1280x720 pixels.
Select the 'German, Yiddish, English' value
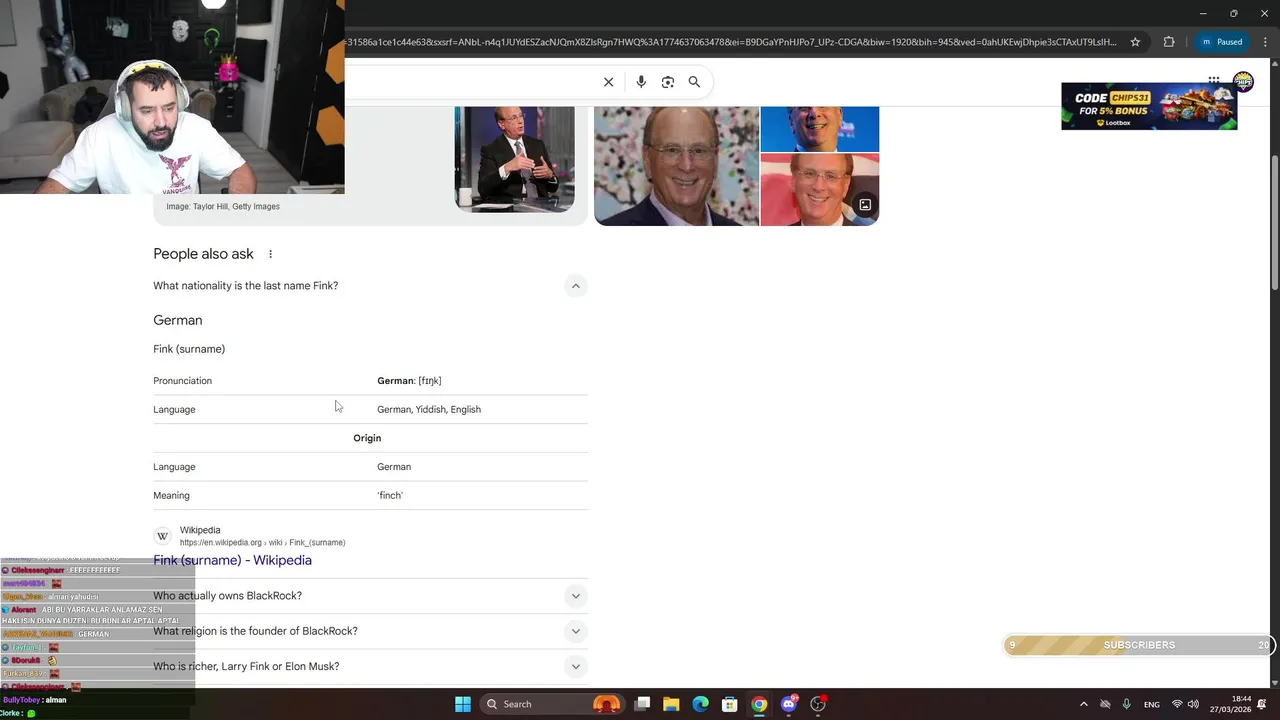coord(429,409)
